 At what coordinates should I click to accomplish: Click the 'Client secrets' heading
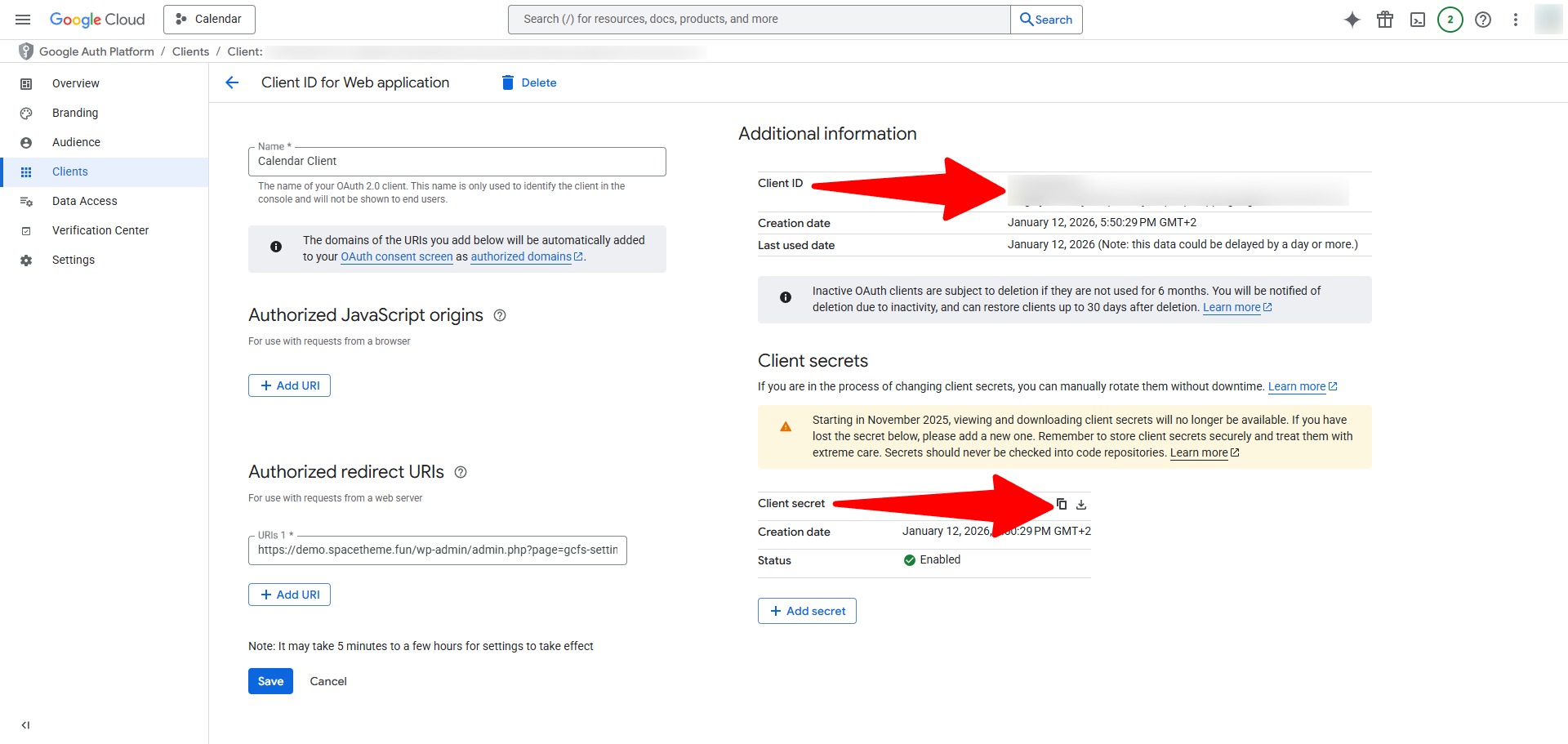[813, 361]
